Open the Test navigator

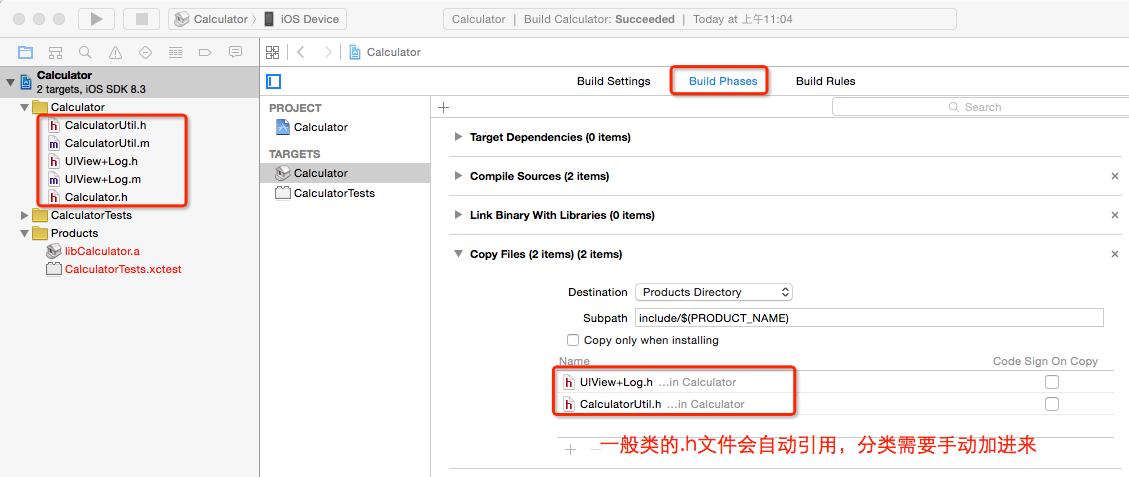pyautogui.click(x=145, y=52)
